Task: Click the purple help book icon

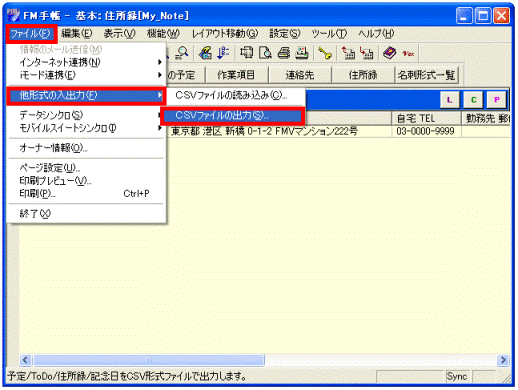Action: coord(389,53)
